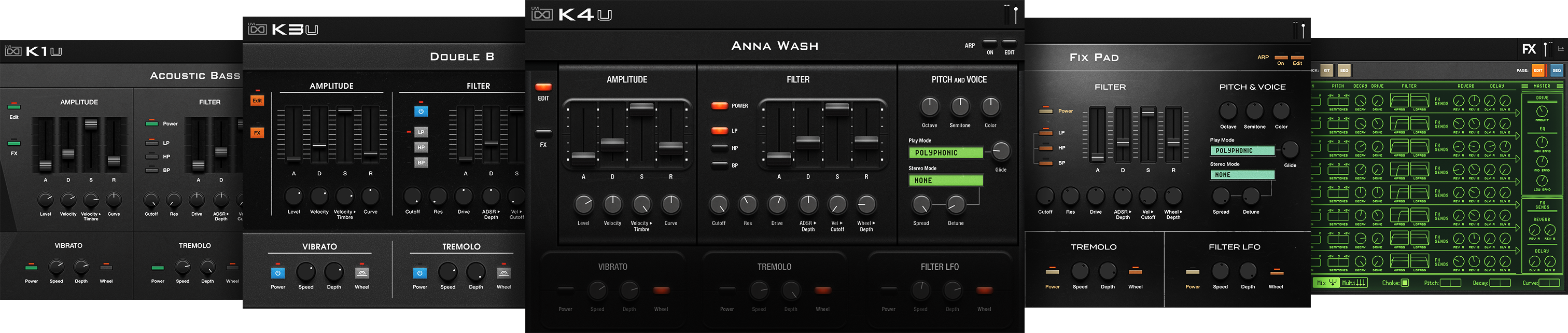This screenshot has height=333, width=1568.
Task: Click the Vibrato Speed knob in K3U
Action: tap(305, 271)
